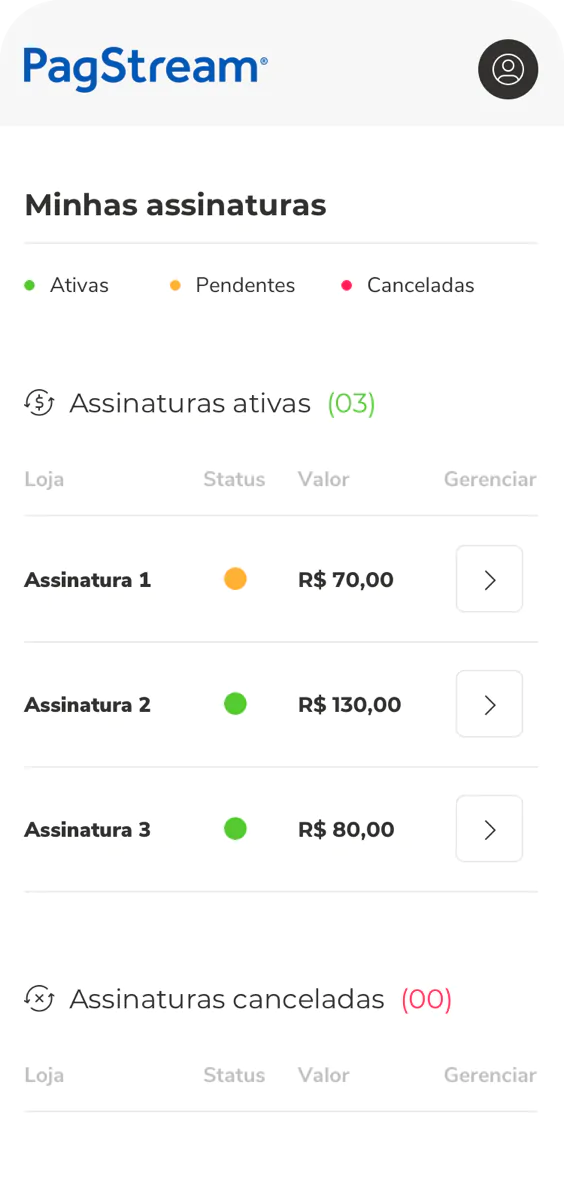
Task: Click the active subscriptions refresh-dollar icon
Action: pos(39,403)
